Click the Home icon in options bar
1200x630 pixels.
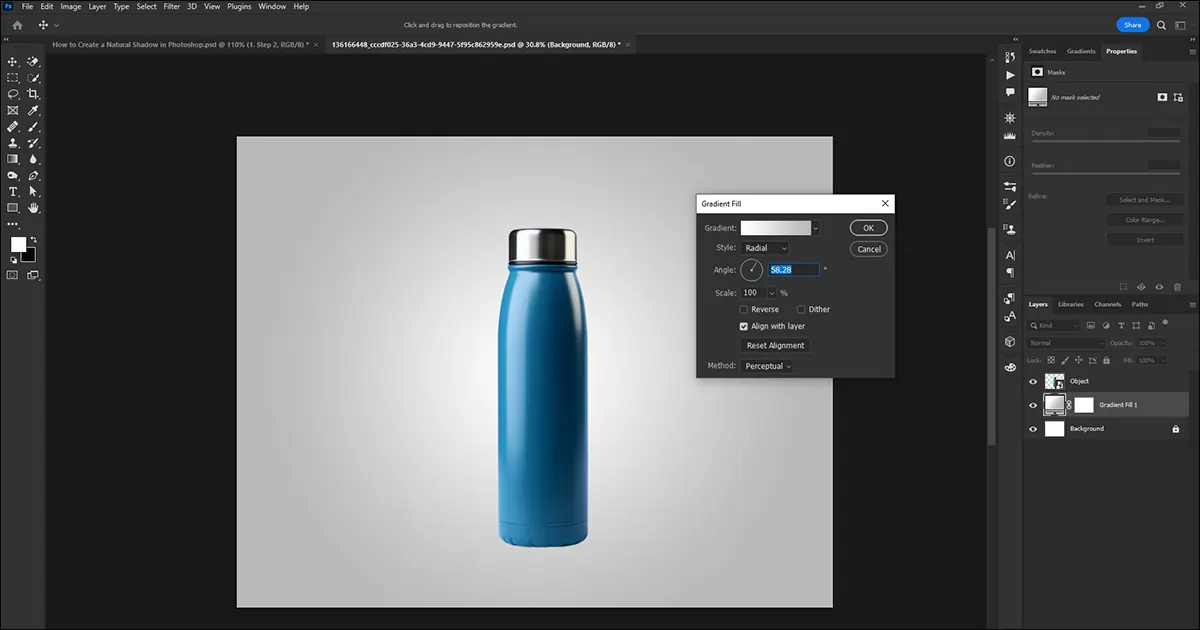[x=17, y=25]
